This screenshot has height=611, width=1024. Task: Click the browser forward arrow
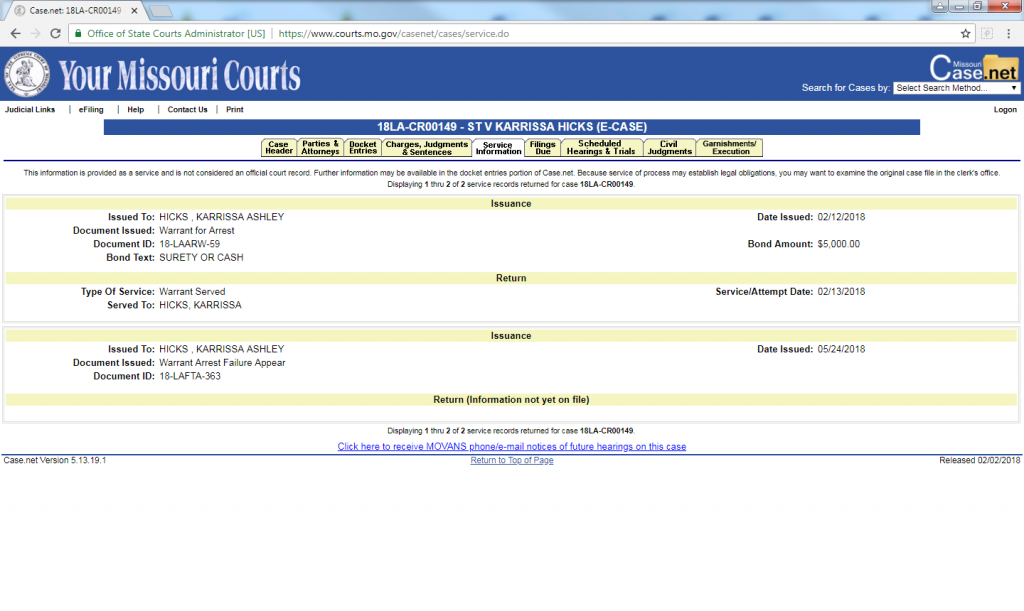pos(36,33)
